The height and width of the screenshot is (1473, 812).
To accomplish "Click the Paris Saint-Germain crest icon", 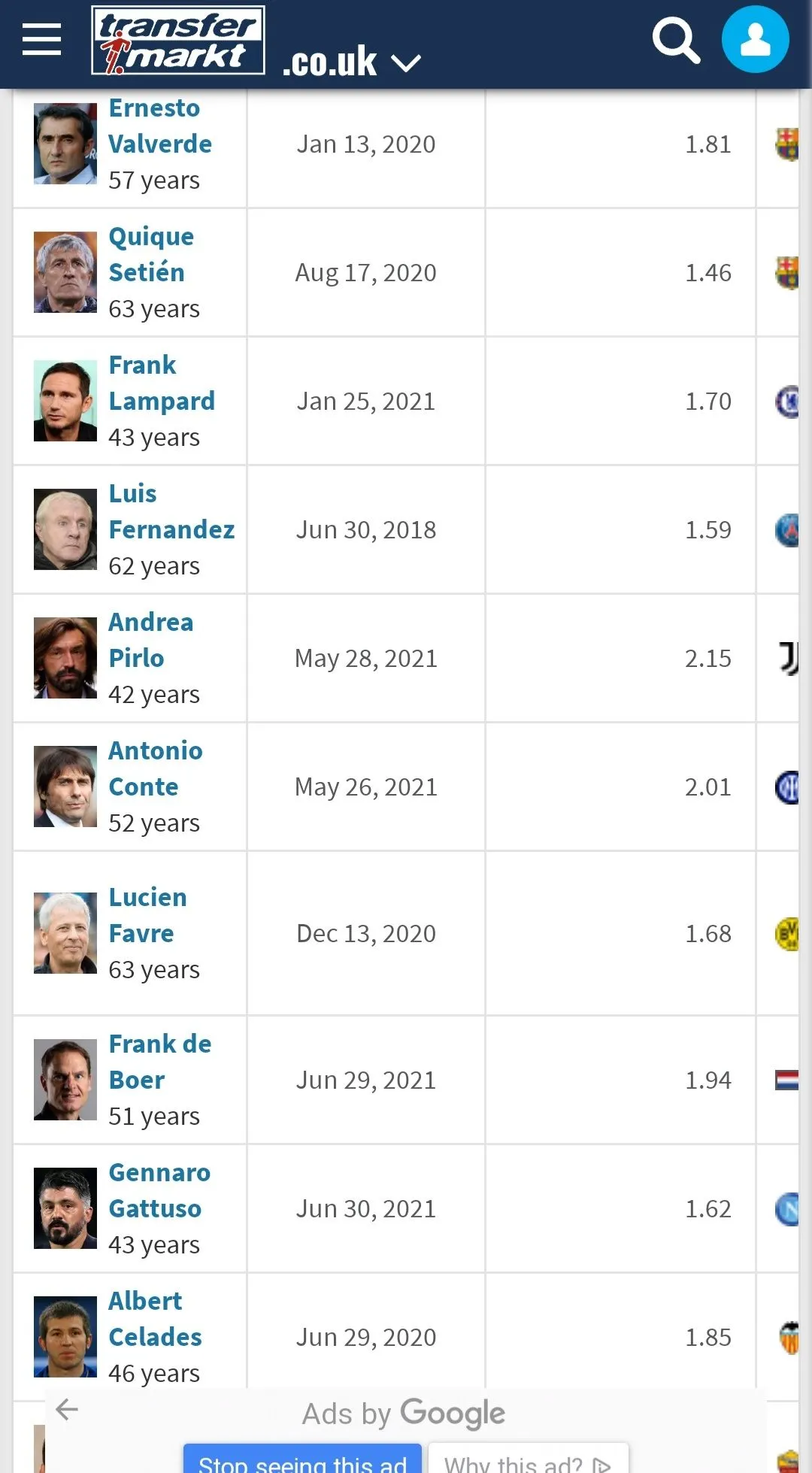I will pos(786,530).
